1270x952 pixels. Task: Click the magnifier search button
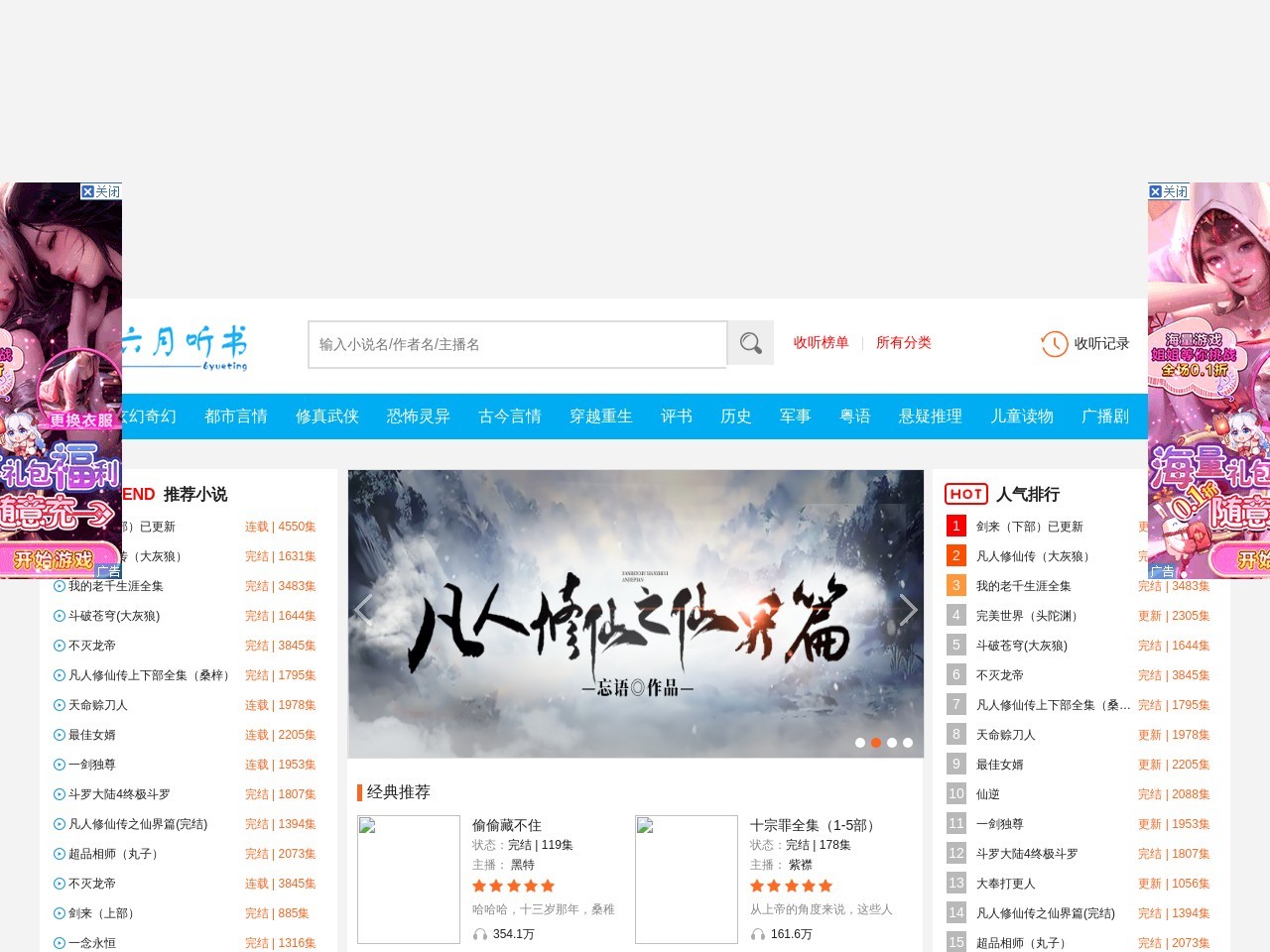tap(750, 343)
